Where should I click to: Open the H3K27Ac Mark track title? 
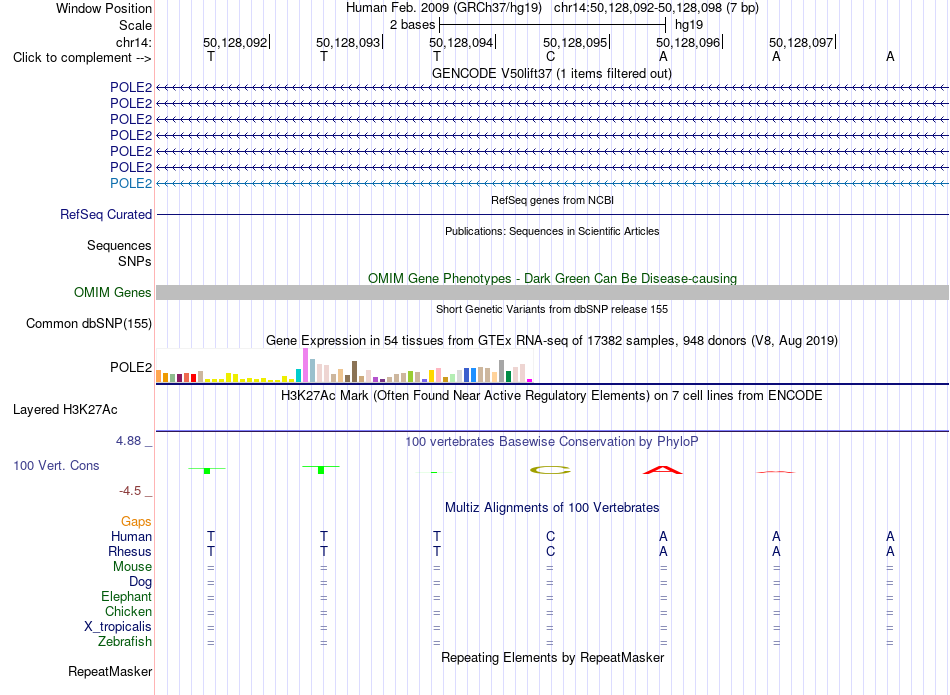coord(552,396)
